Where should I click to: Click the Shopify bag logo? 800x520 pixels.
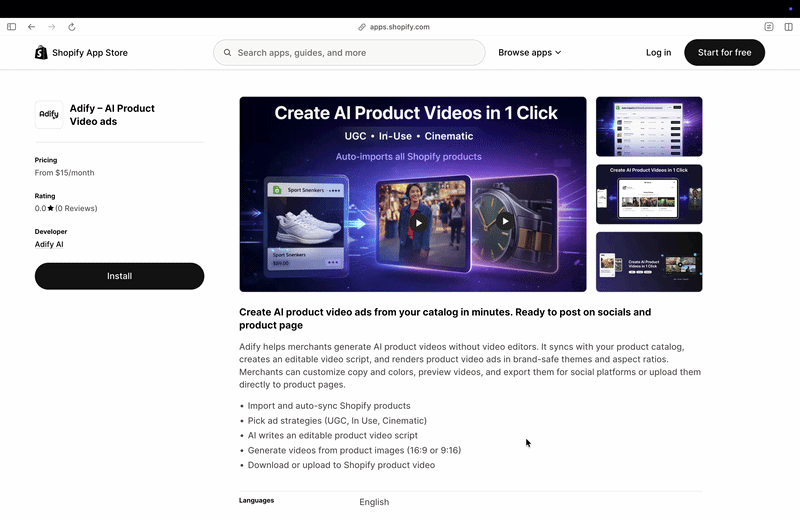(x=41, y=52)
